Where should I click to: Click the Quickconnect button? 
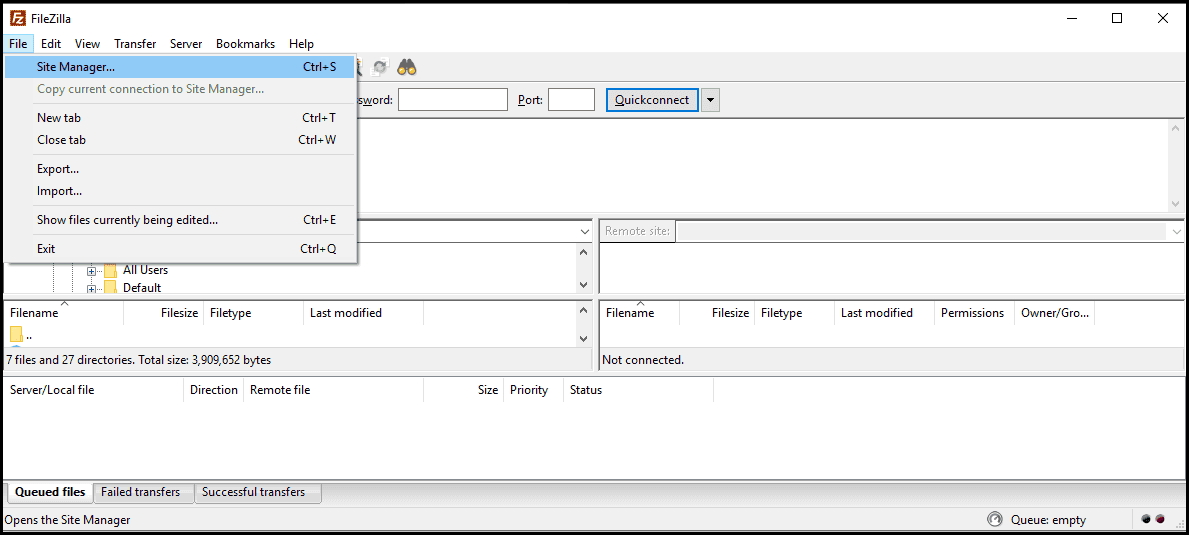652,100
